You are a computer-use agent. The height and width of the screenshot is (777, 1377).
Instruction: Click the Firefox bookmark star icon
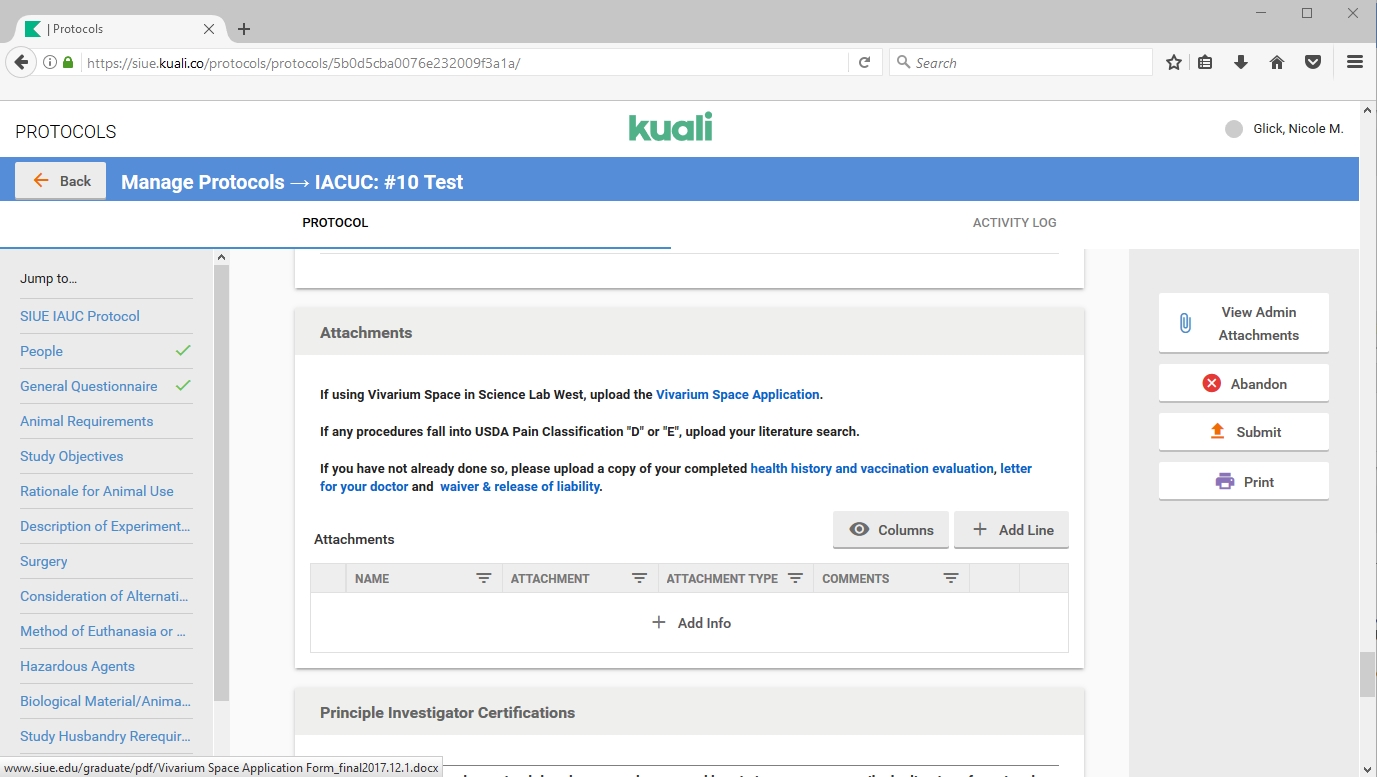[1174, 62]
